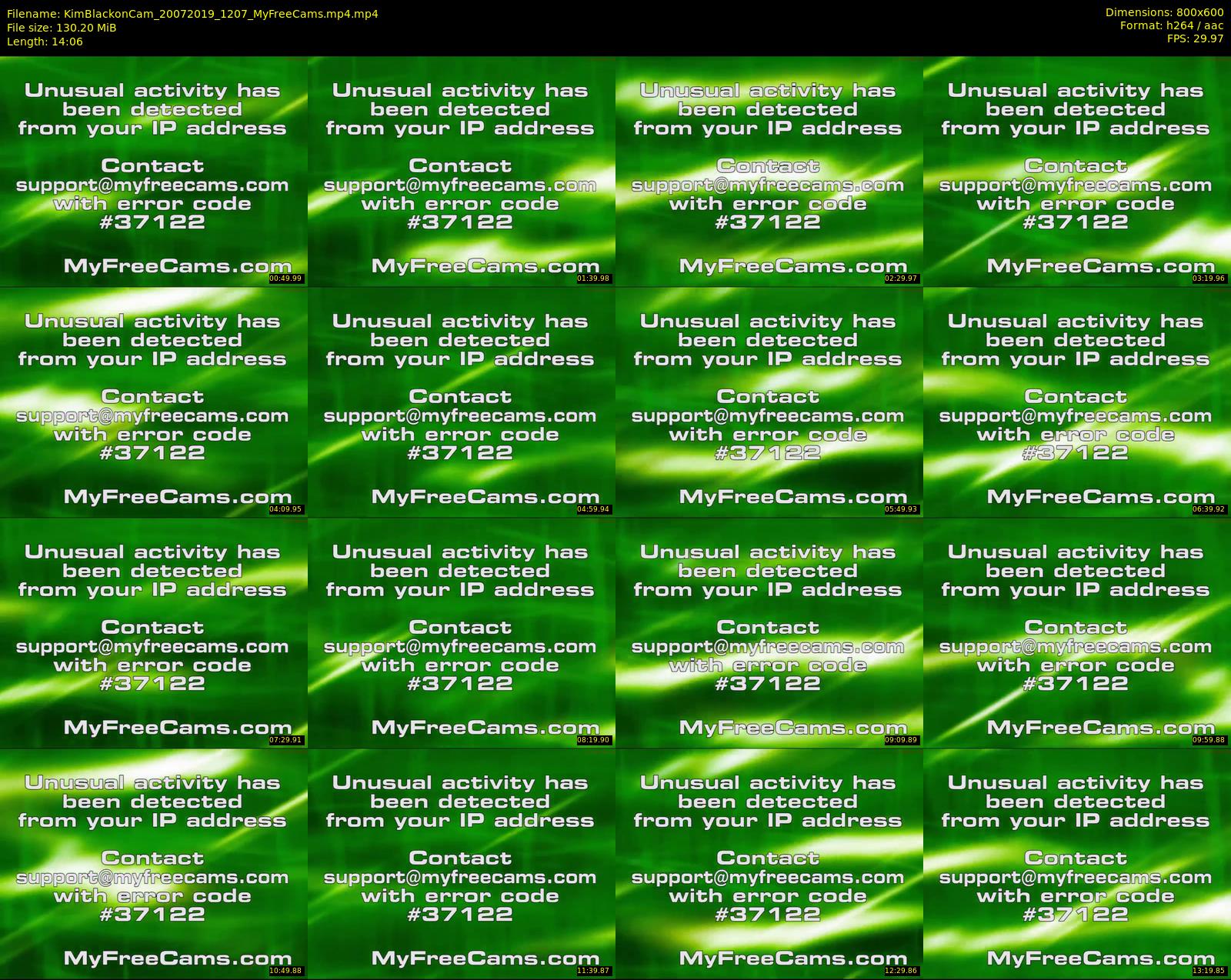Screen dimensions: 1231x980
Task: Click the thumbnail stamped 12:29.86
Action: [x=769, y=863]
